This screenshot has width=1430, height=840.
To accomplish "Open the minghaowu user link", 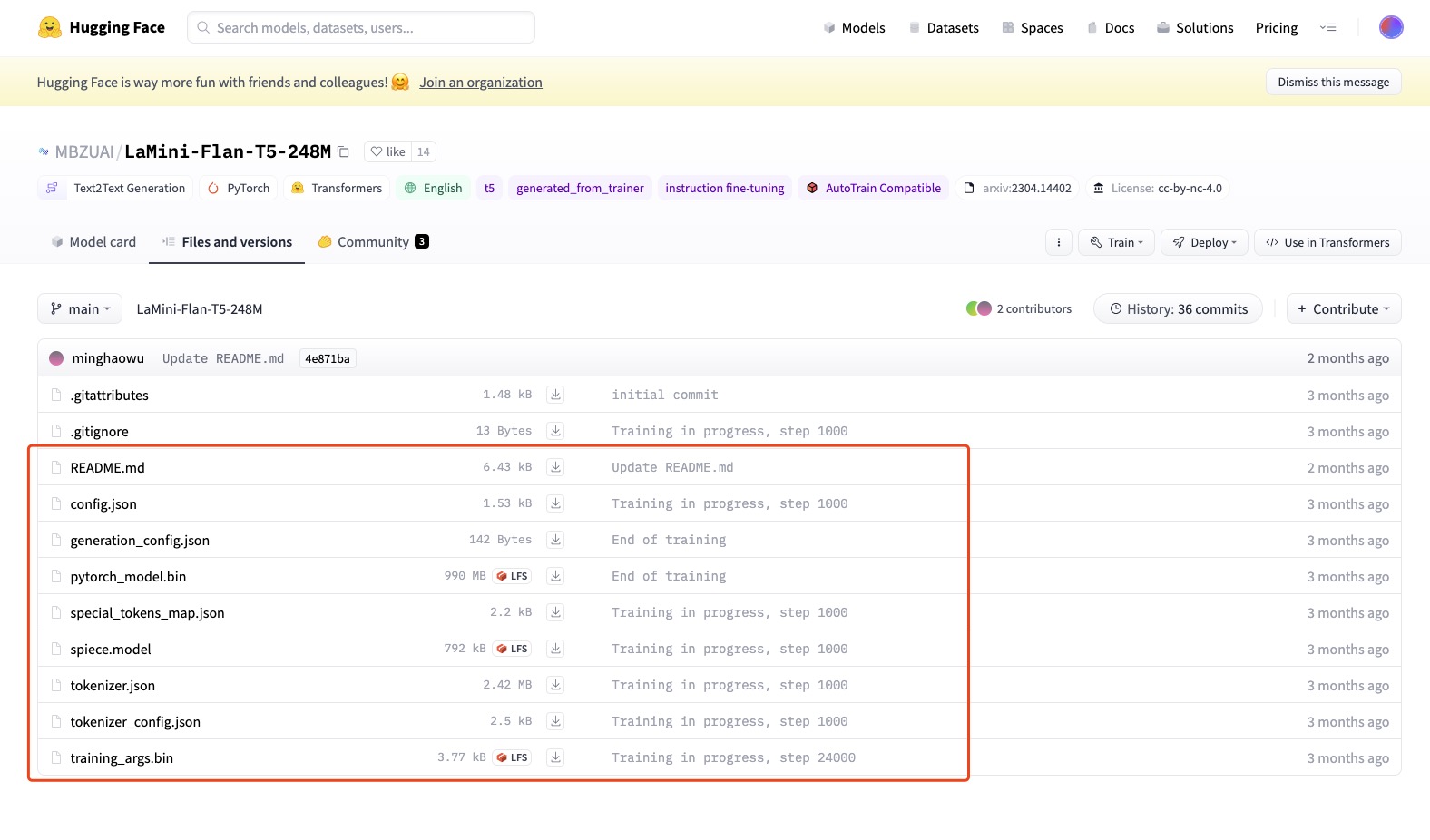I will click(x=108, y=358).
